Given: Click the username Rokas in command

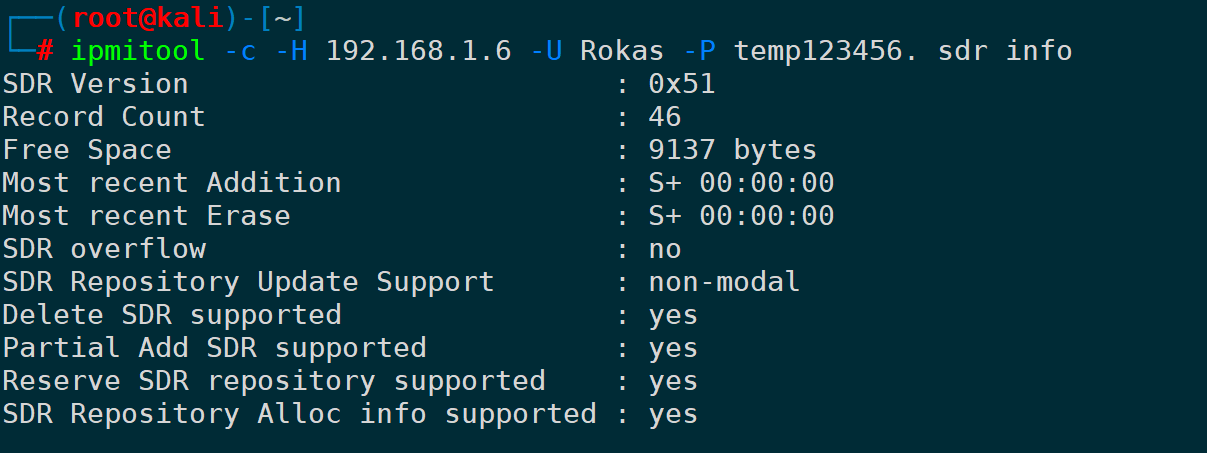Looking at the screenshot, I should pos(623,50).
